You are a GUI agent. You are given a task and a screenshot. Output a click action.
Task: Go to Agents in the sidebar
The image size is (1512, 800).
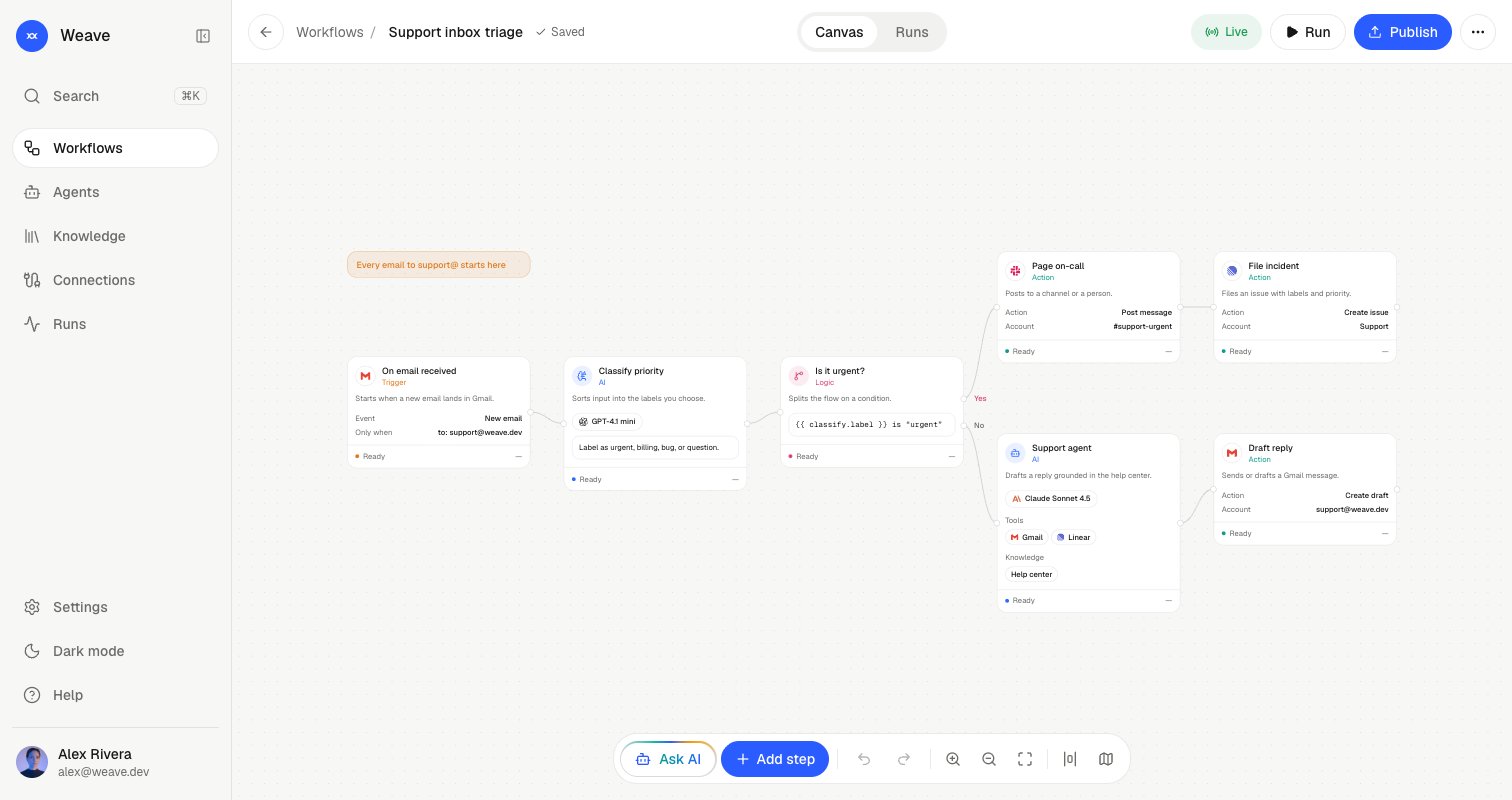[x=116, y=192]
